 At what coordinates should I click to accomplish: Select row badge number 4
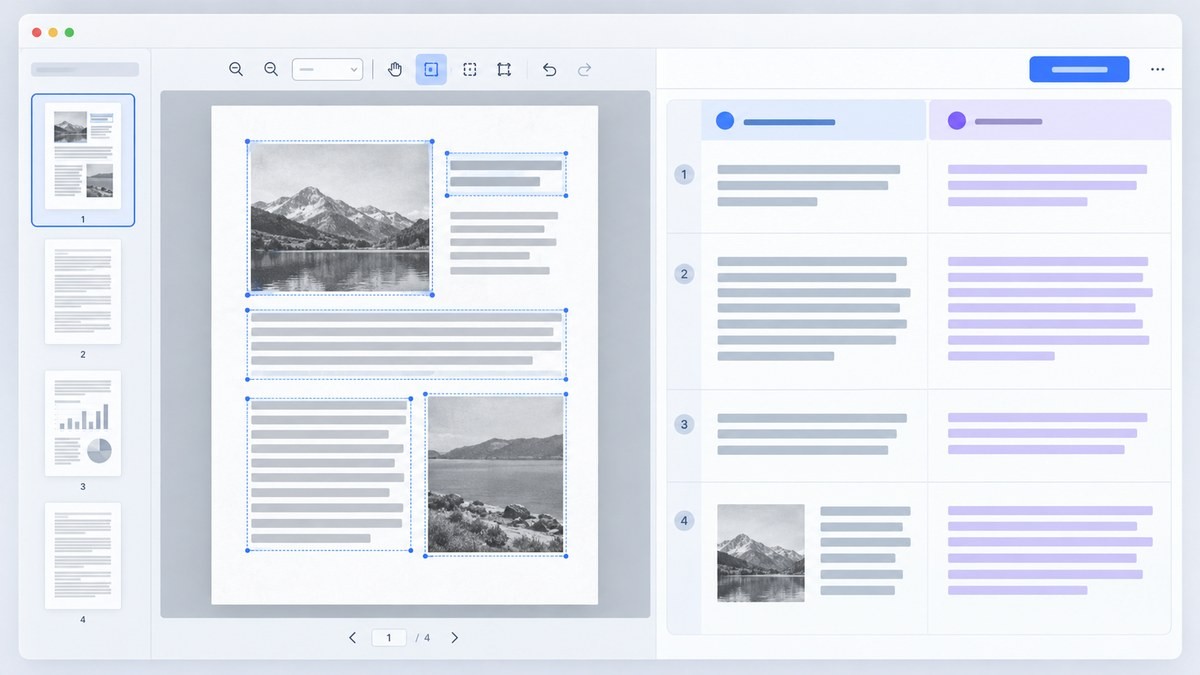pos(684,520)
